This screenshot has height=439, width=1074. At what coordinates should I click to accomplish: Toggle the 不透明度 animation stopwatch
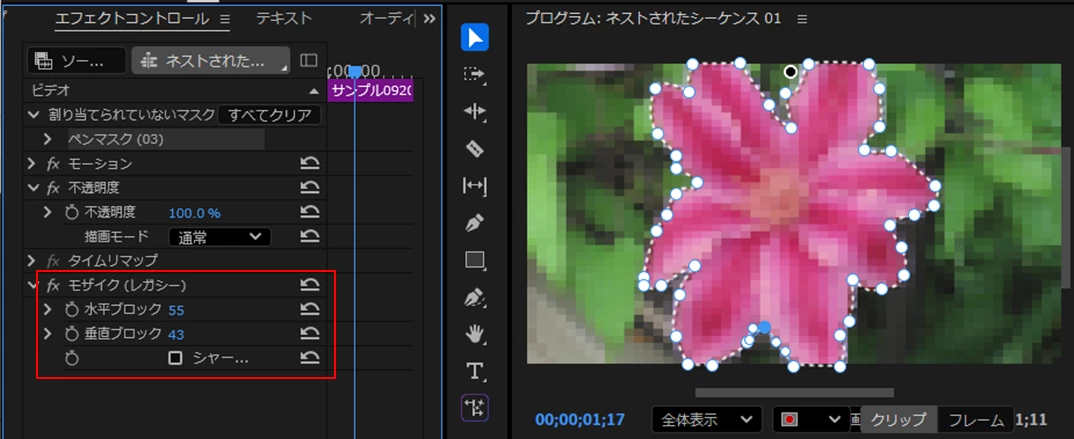point(72,213)
